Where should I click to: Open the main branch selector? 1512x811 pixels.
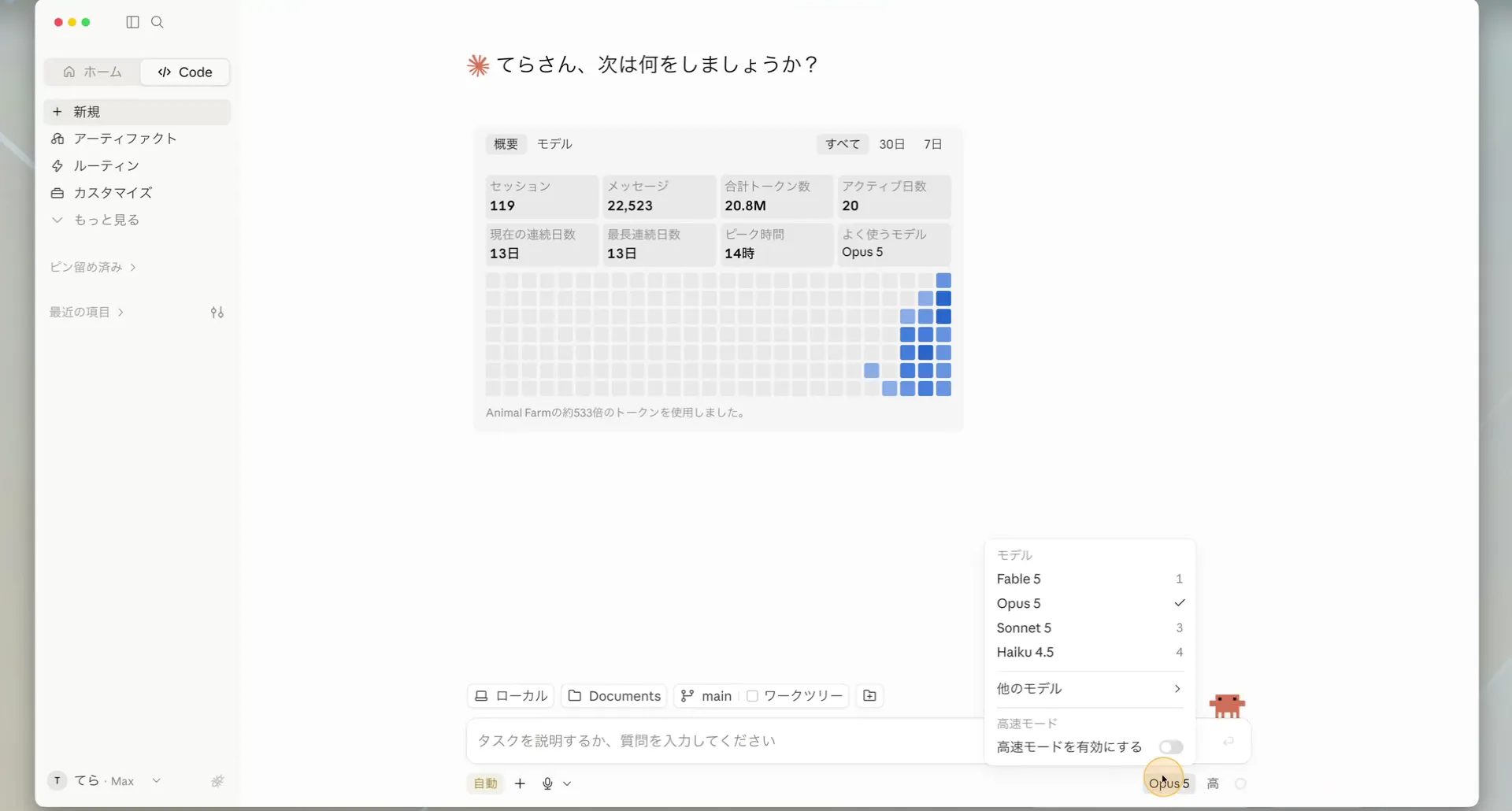(706, 696)
